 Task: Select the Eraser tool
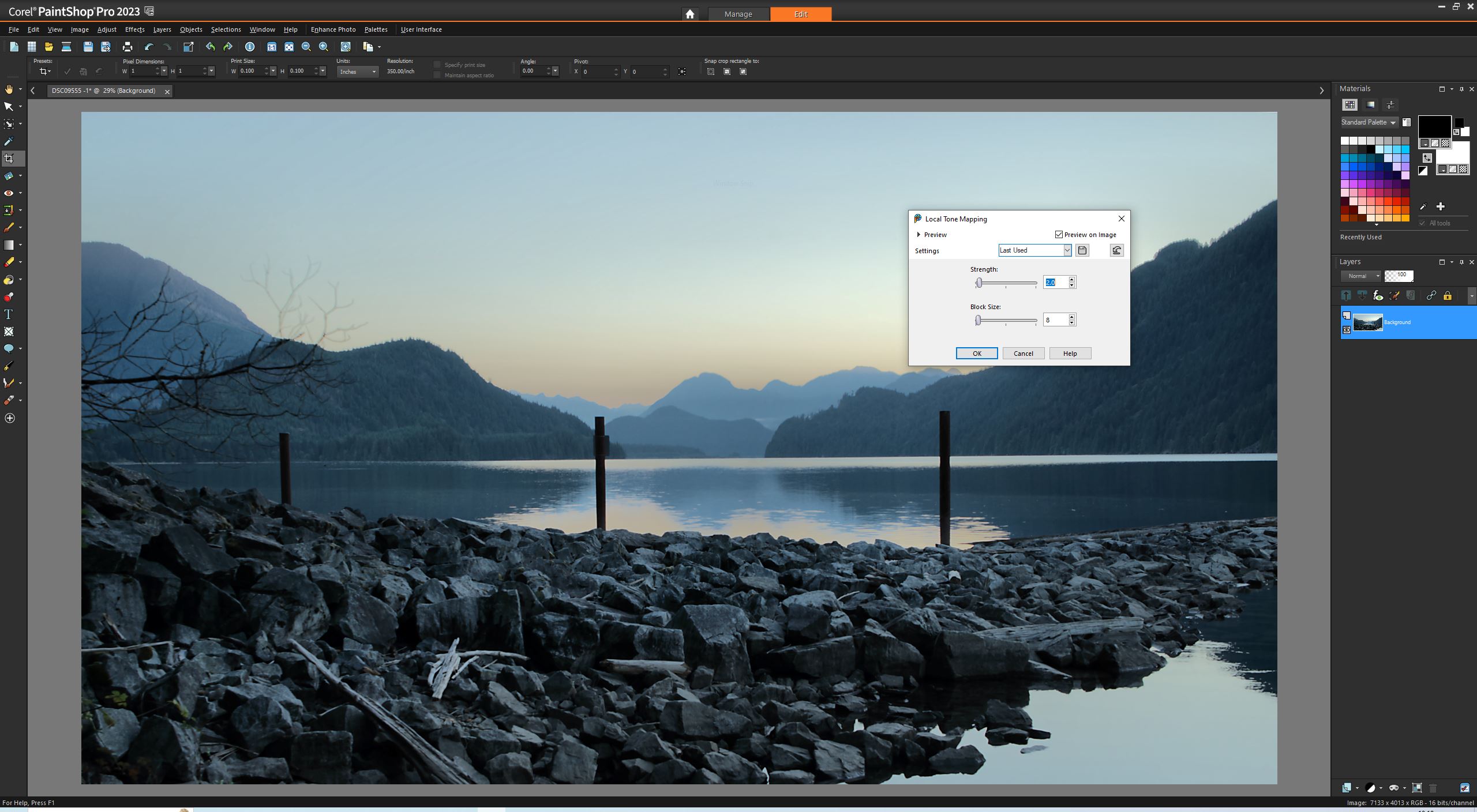(x=9, y=262)
